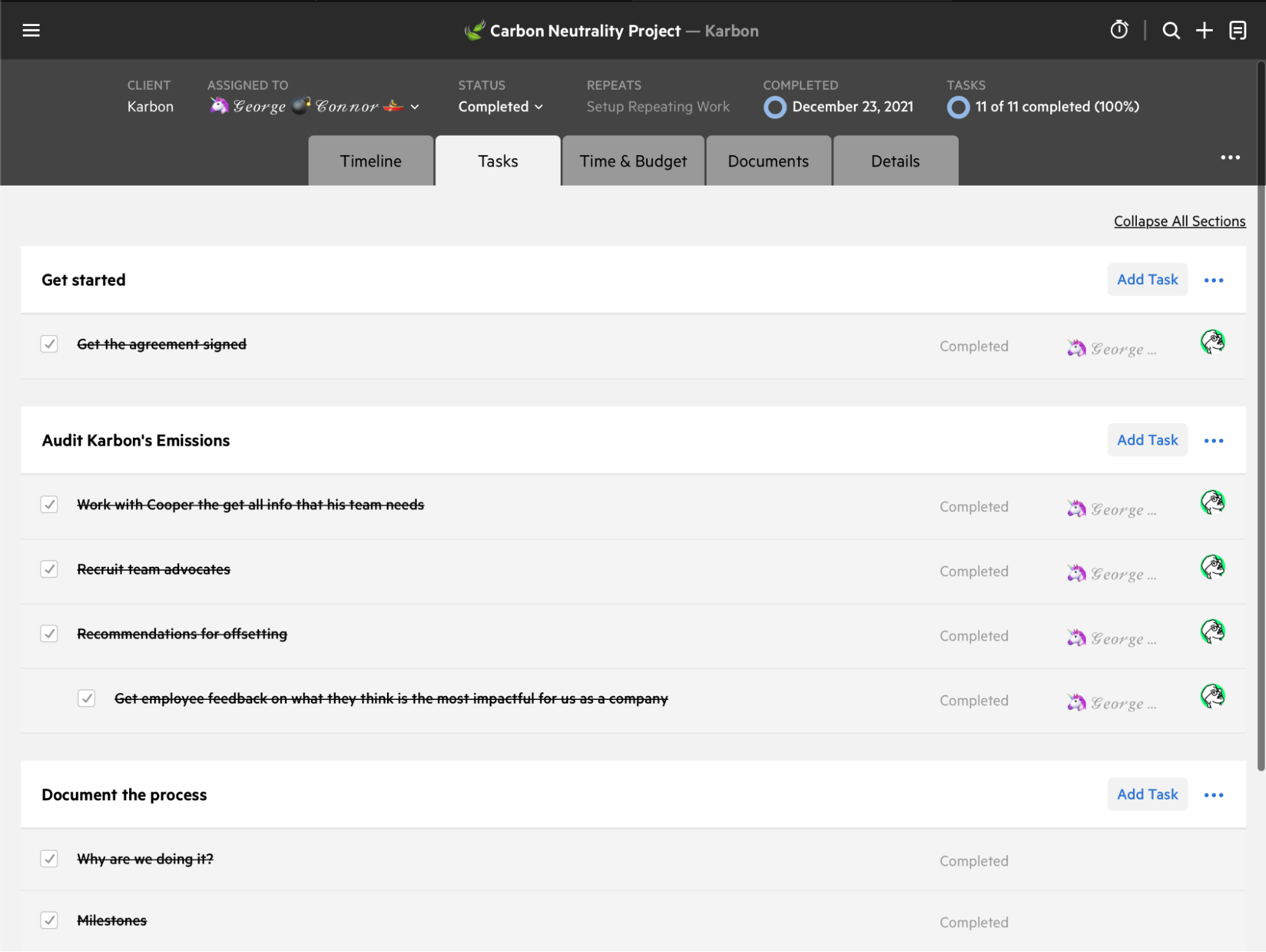Expand the Assigned To assignee dropdown
Screen dimensions: 1266x952
415,107
